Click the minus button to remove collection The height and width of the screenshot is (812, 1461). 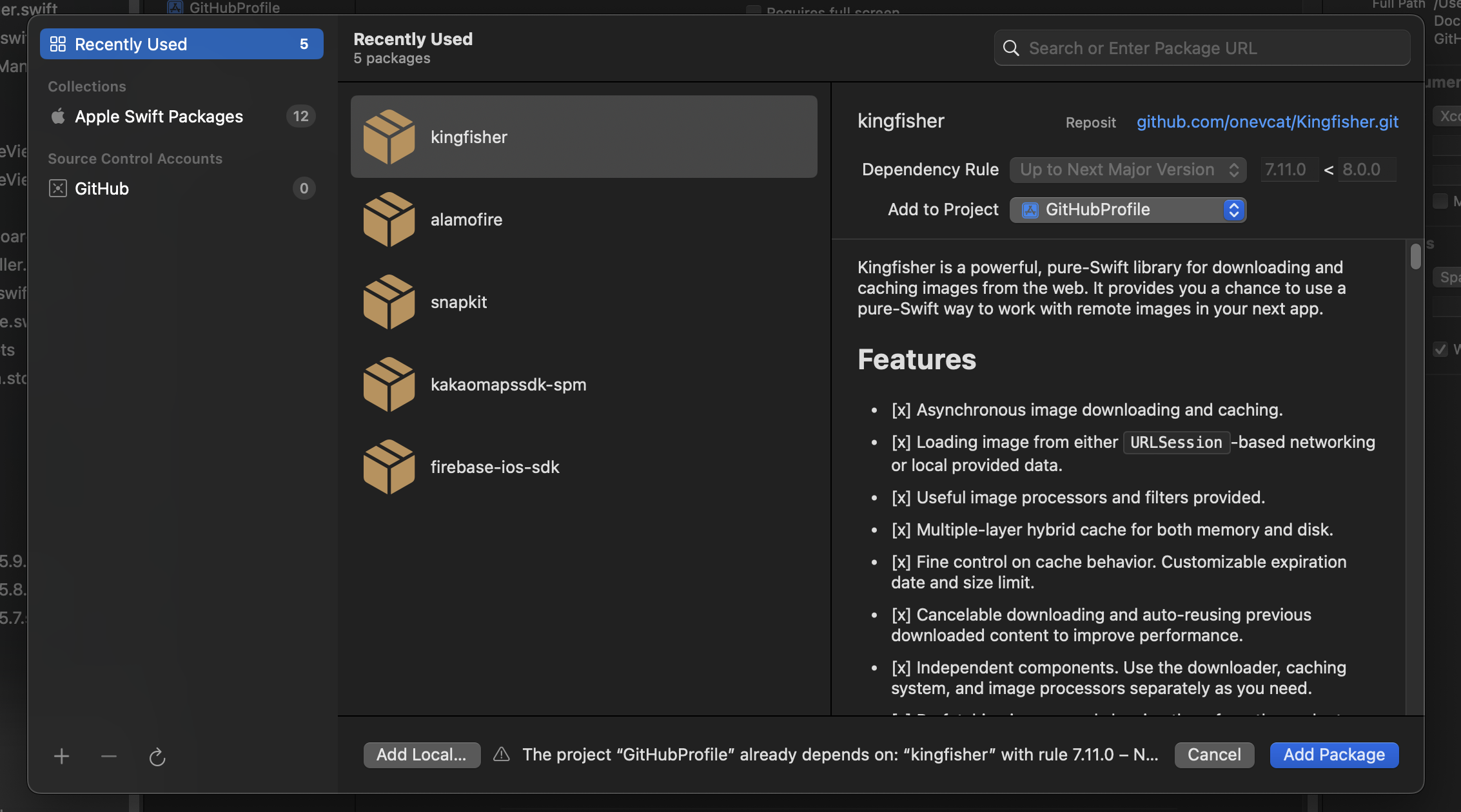(x=109, y=756)
